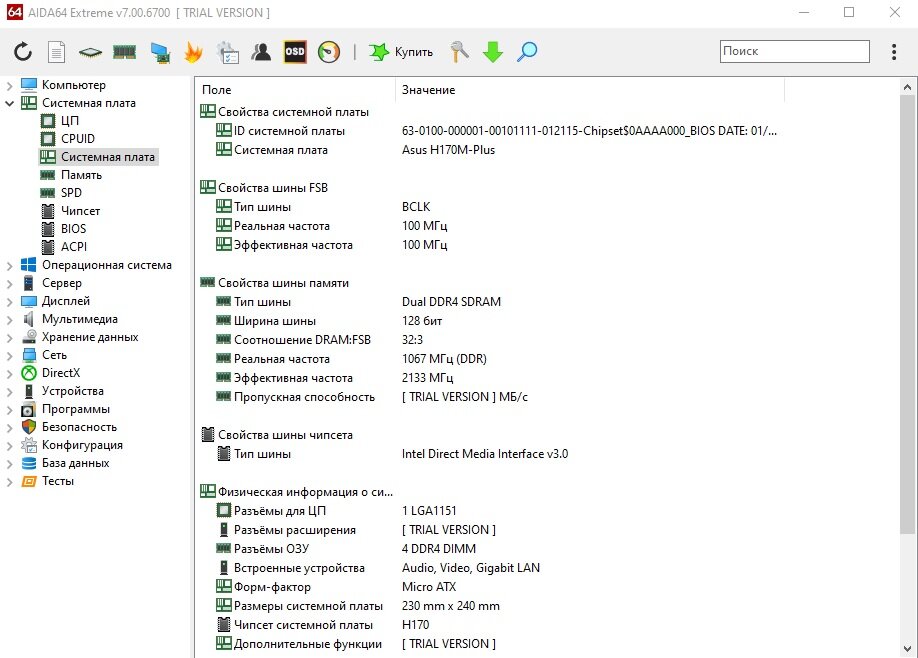Click the Мультимедиа speaker icon
This screenshot has width=918, height=658.
(x=28, y=319)
